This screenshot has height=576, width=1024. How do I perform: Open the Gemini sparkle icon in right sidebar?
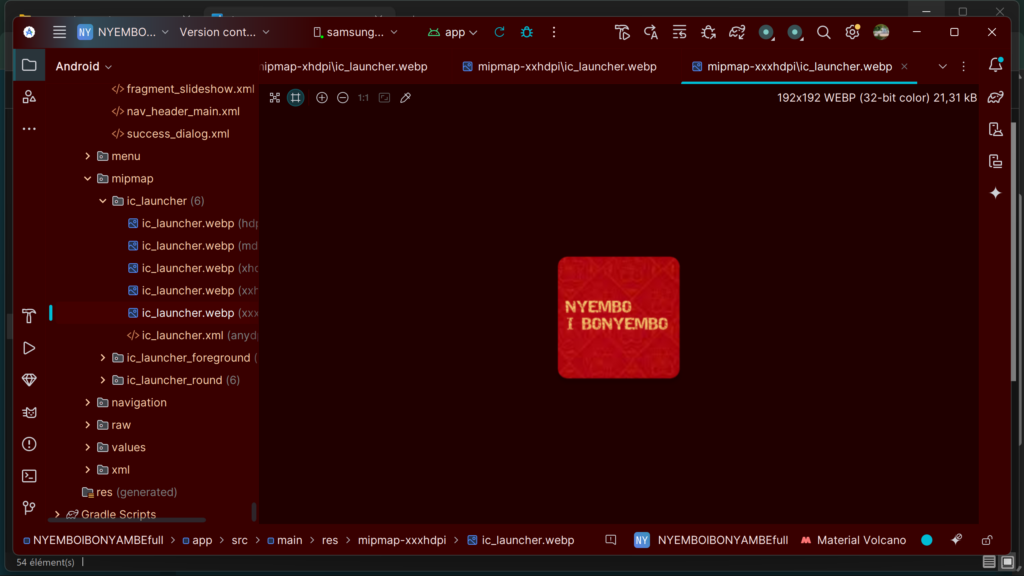(995, 193)
